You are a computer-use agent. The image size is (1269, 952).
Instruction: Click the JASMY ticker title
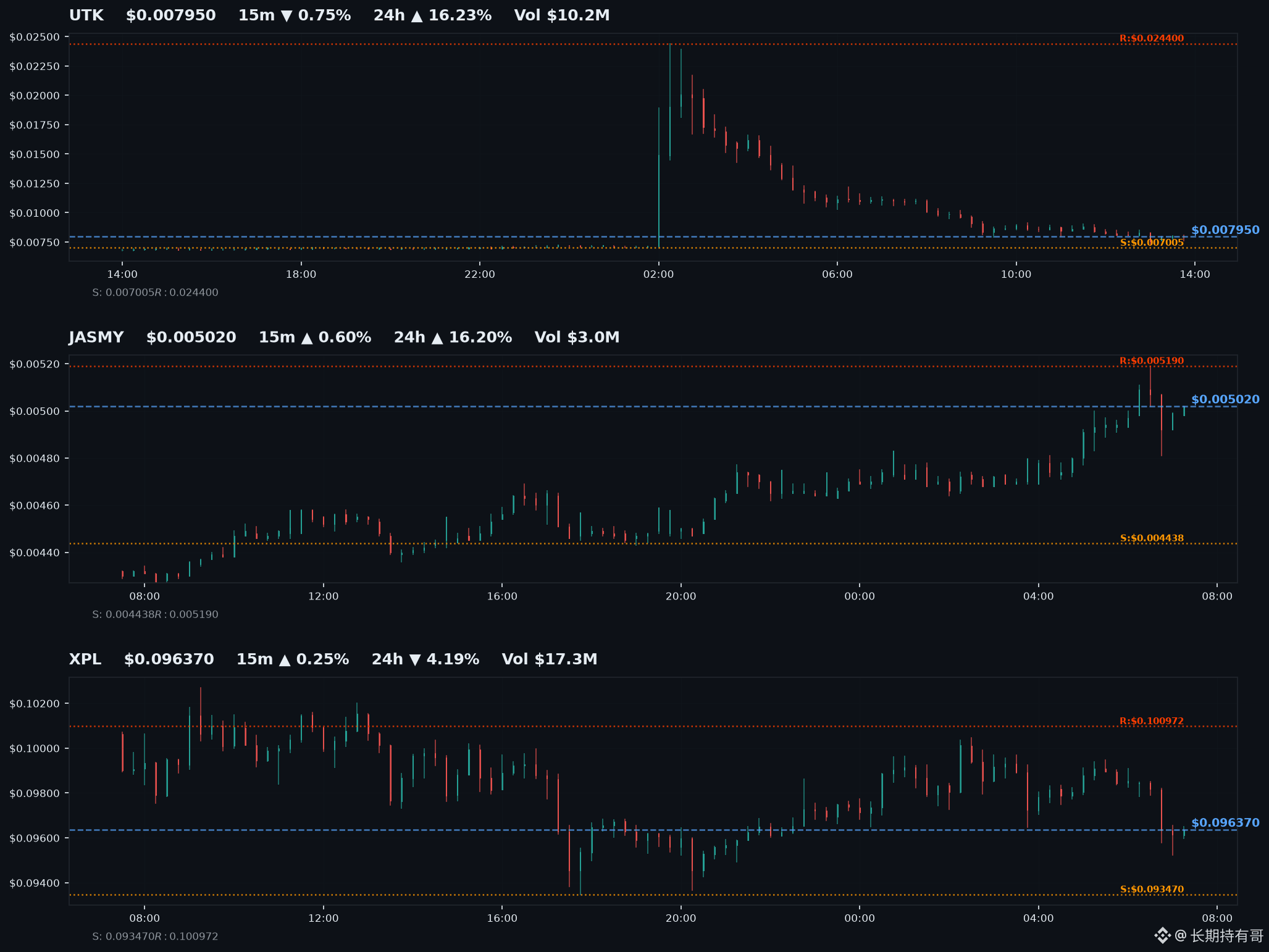[96, 338]
